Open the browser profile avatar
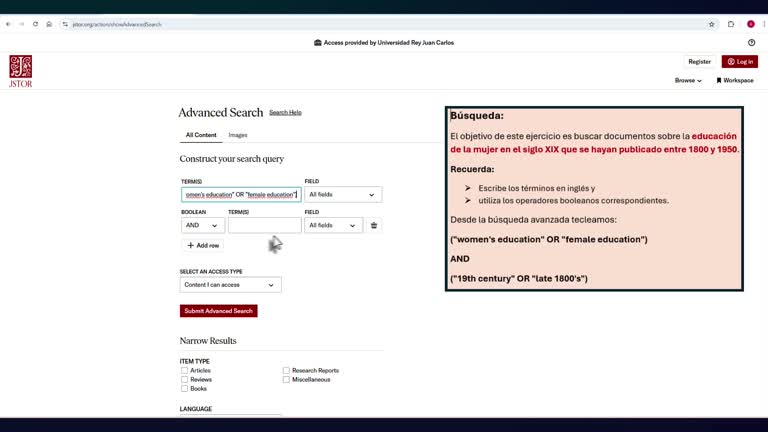Viewport: 768px width, 432px height. pos(751,24)
